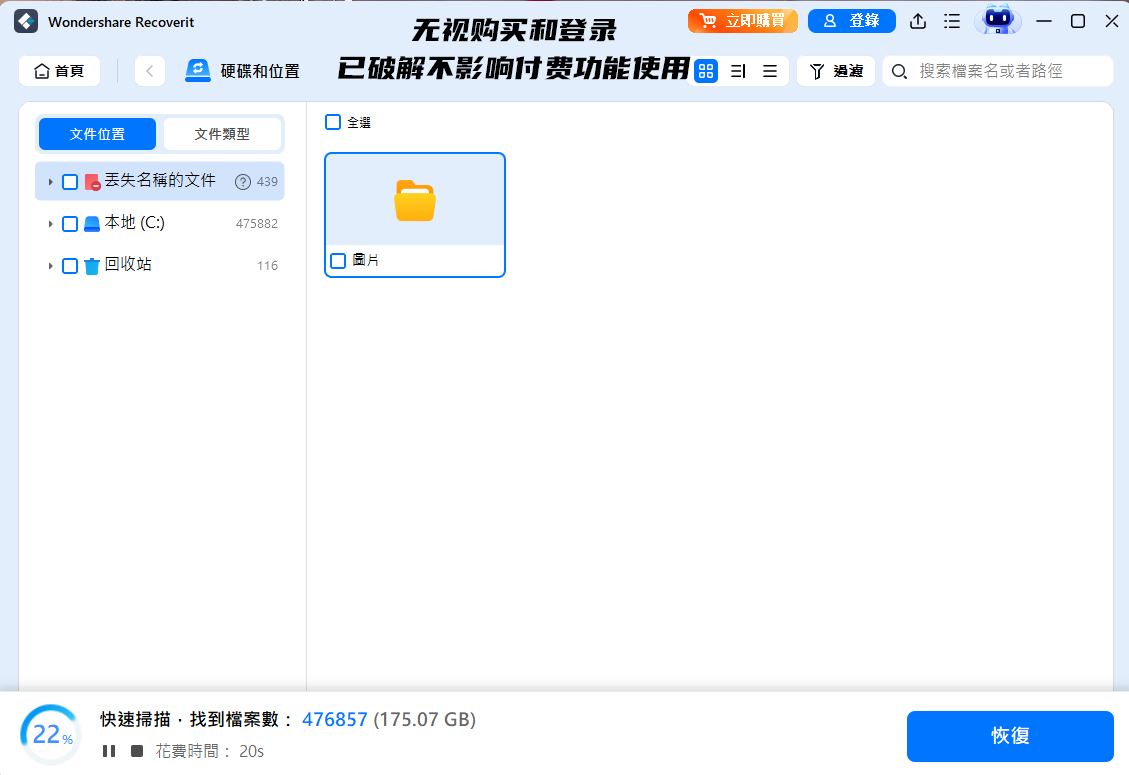Click the blue 恢復 button
1129x775 pixels.
coord(1010,736)
